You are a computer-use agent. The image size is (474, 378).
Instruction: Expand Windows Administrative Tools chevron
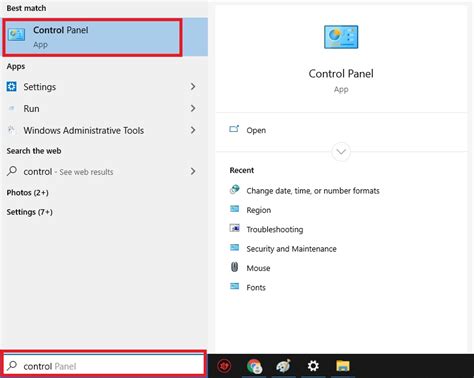point(193,130)
